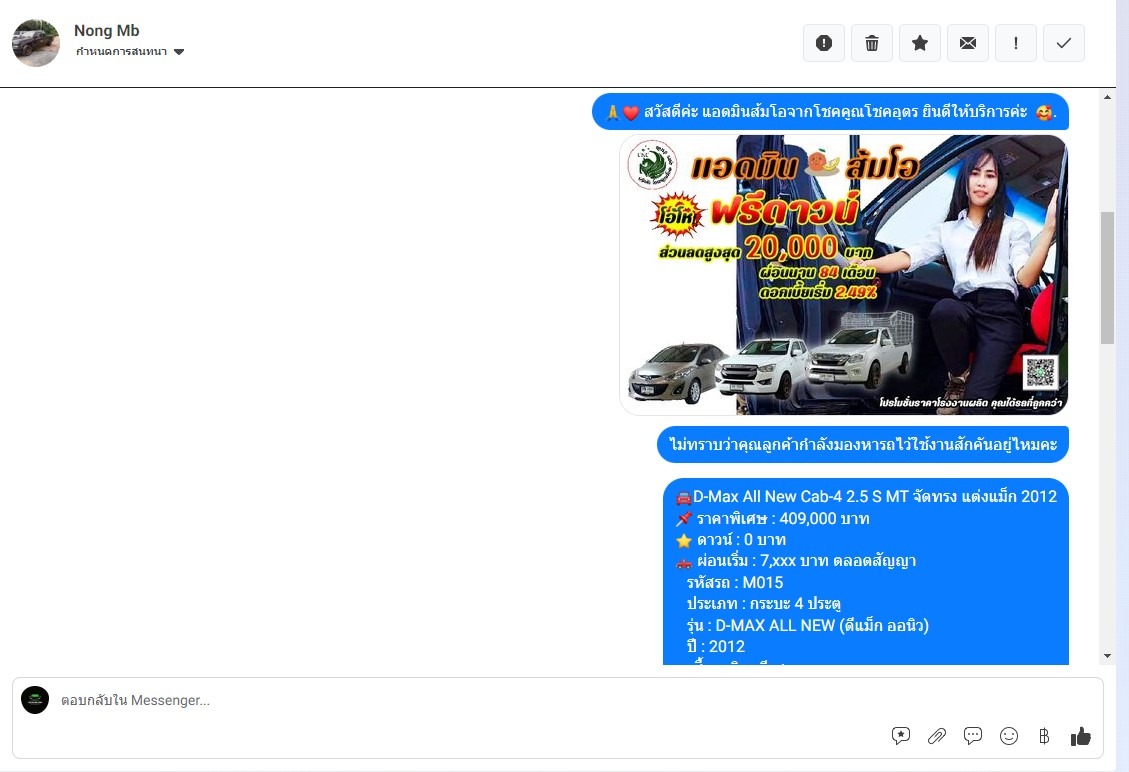Open Nong Mb's profile picture
This screenshot has width=1129, height=772.
[x=36, y=43]
